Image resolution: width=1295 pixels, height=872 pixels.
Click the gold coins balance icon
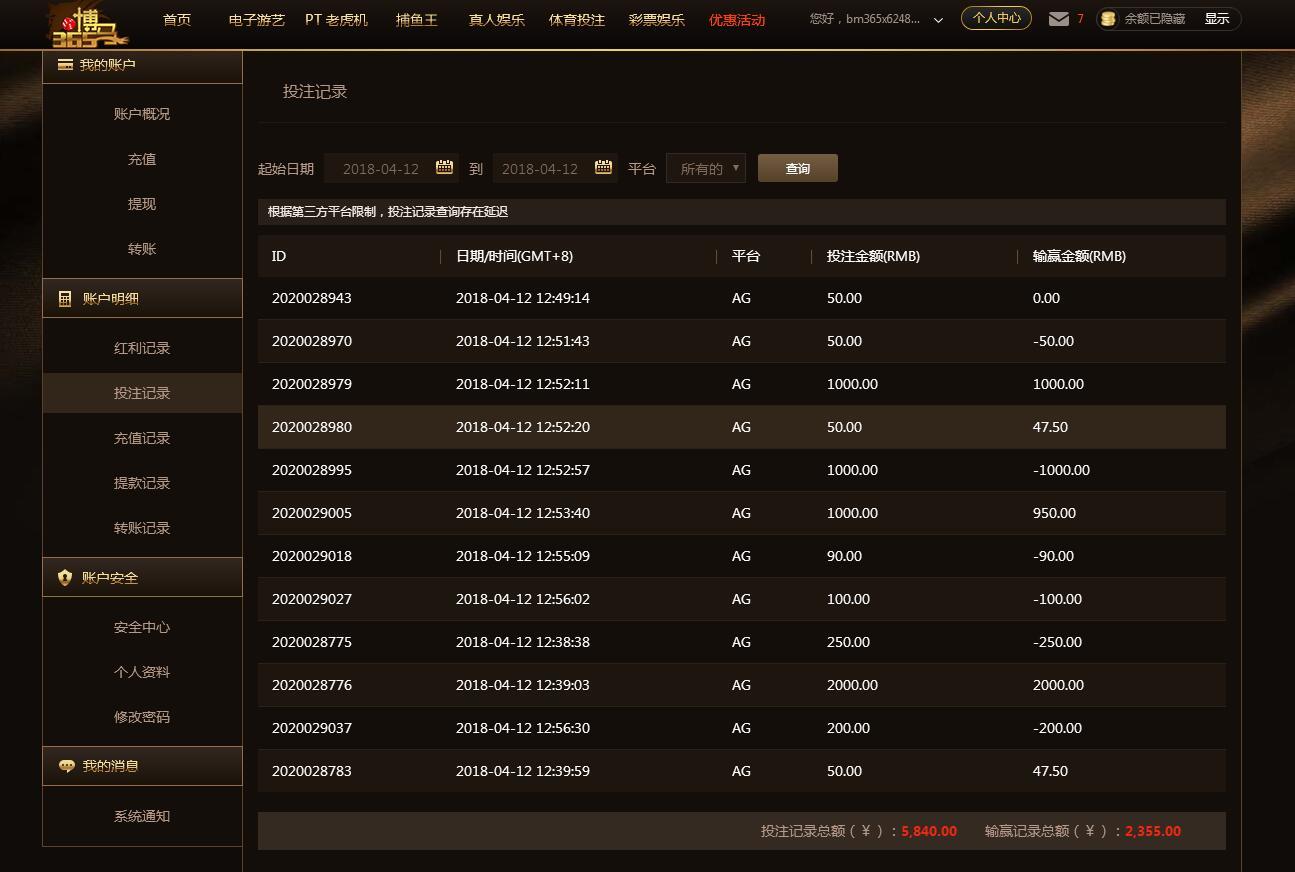pos(1107,19)
